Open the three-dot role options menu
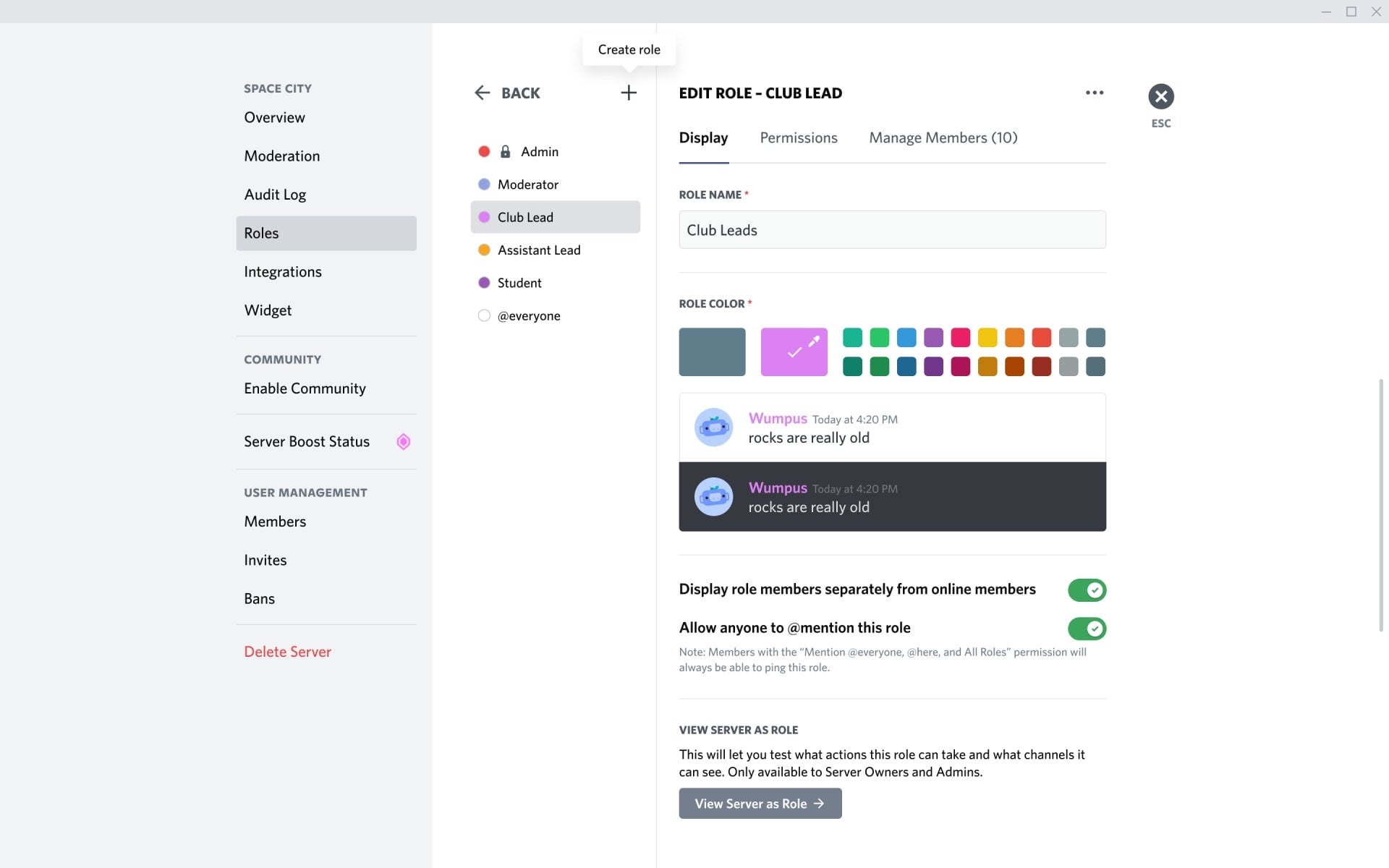 point(1095,93)
